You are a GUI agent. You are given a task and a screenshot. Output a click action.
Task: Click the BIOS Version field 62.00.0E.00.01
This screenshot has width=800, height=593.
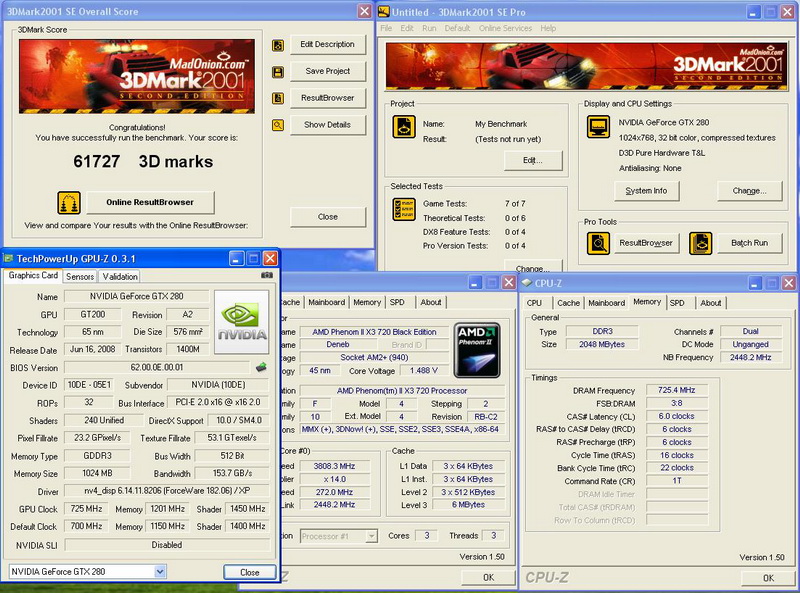click(x=157, y=367)
